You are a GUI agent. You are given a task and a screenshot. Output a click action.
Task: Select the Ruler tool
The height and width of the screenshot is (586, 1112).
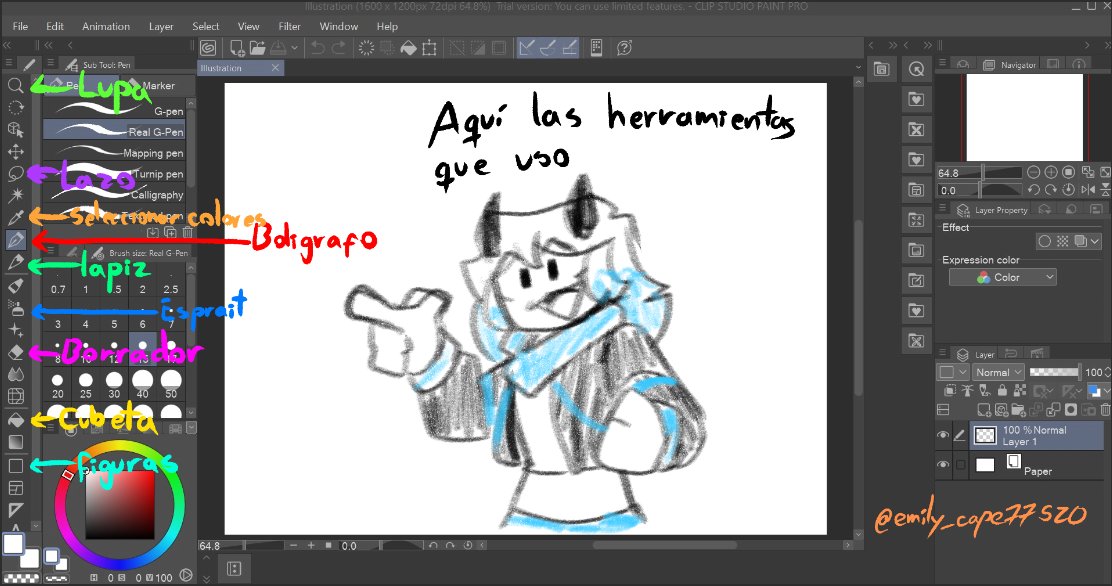tap(16, 509)
